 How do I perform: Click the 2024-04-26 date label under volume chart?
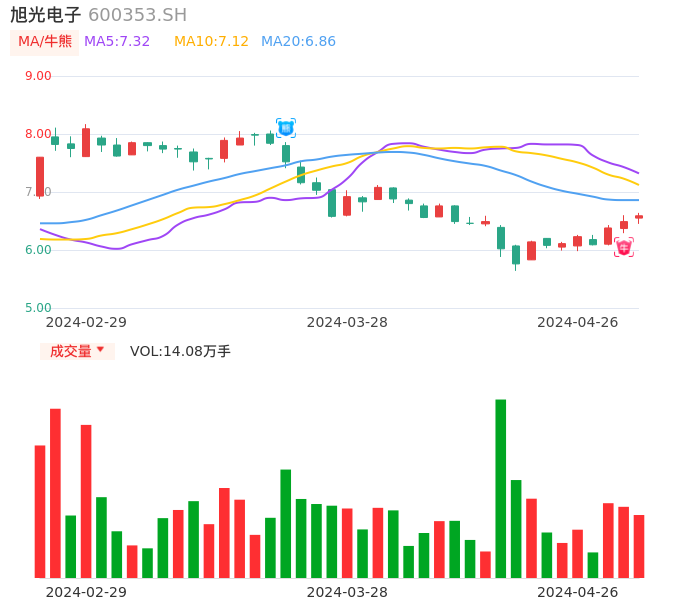(578, 592)
